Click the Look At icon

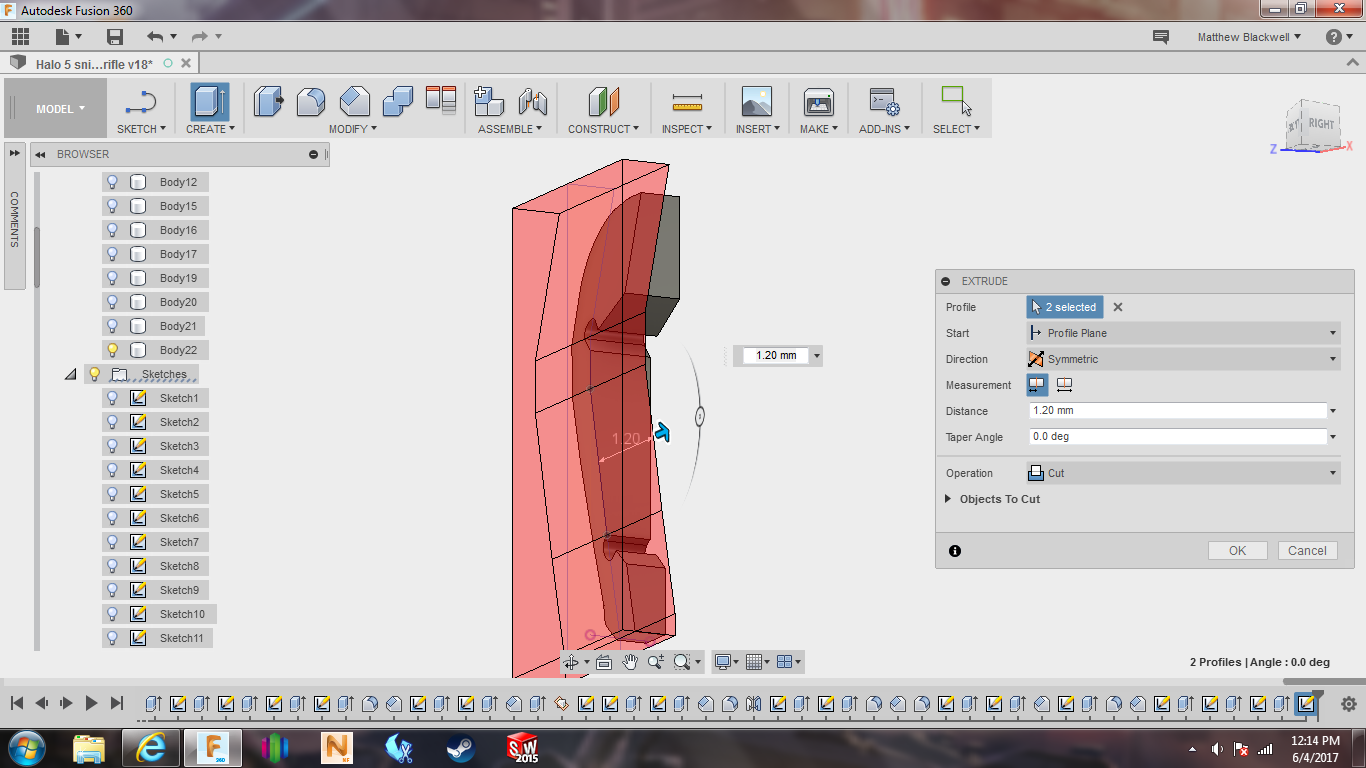603,662
